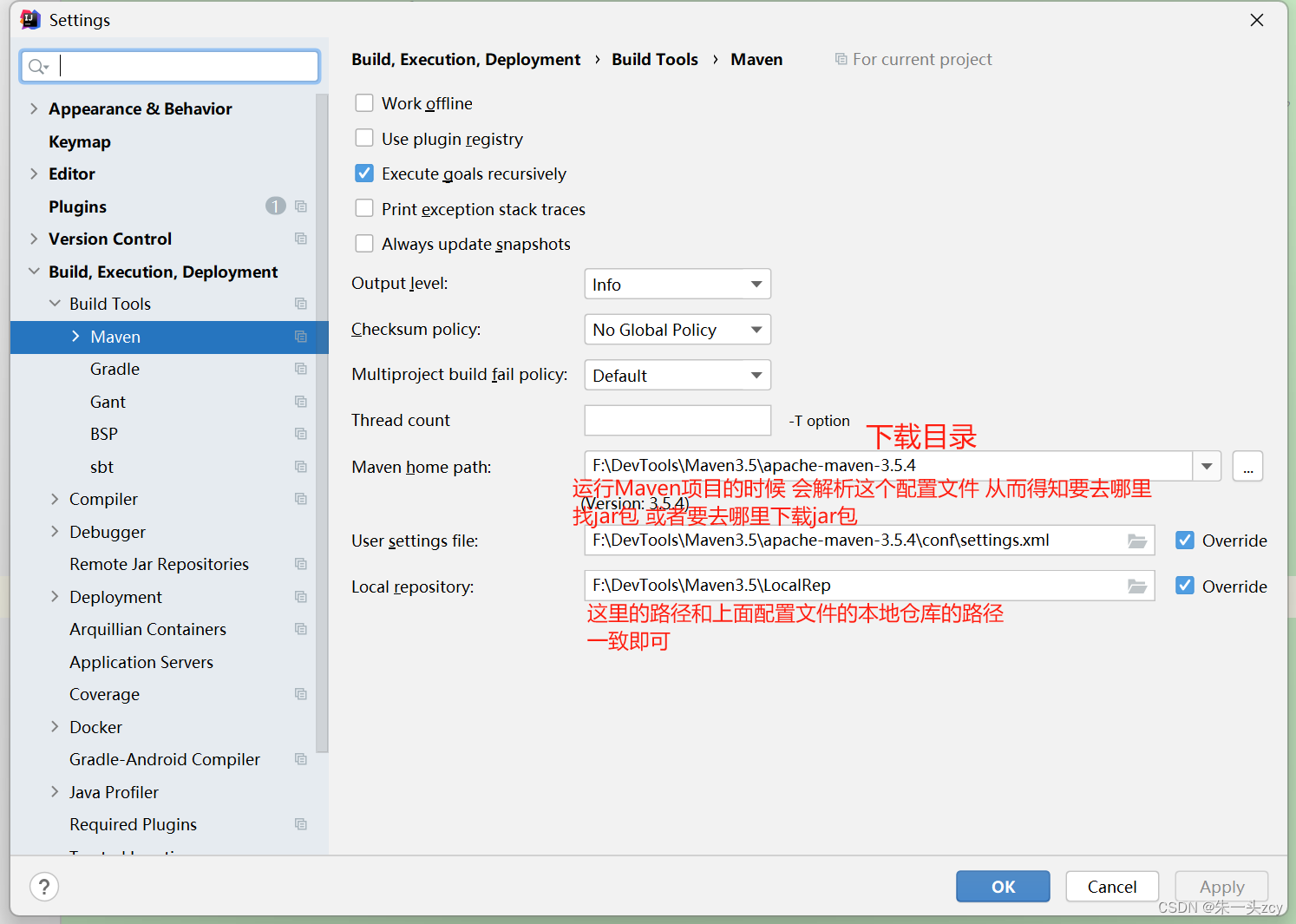Expand the Maven subtree arrow

(x=75, y=337)
